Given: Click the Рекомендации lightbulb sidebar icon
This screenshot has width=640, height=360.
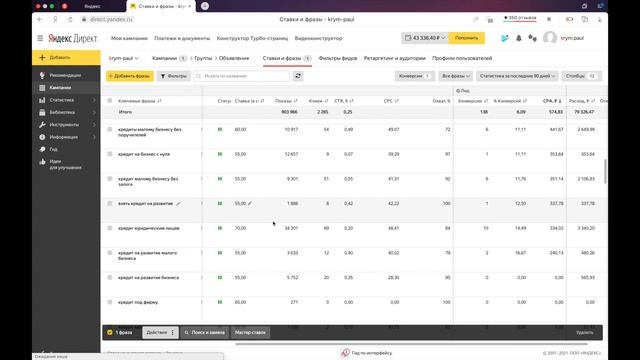Looking at the screenshot, I should [42, 75].
